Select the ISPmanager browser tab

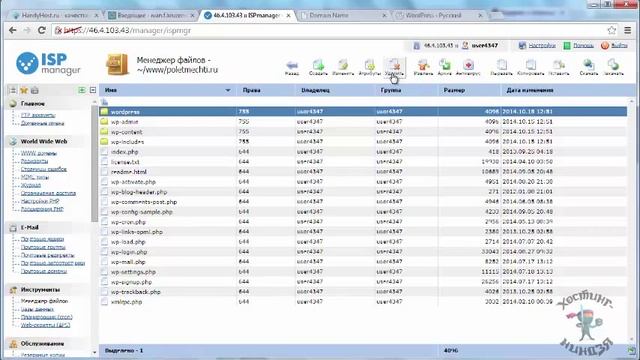(x=247, y=15)
